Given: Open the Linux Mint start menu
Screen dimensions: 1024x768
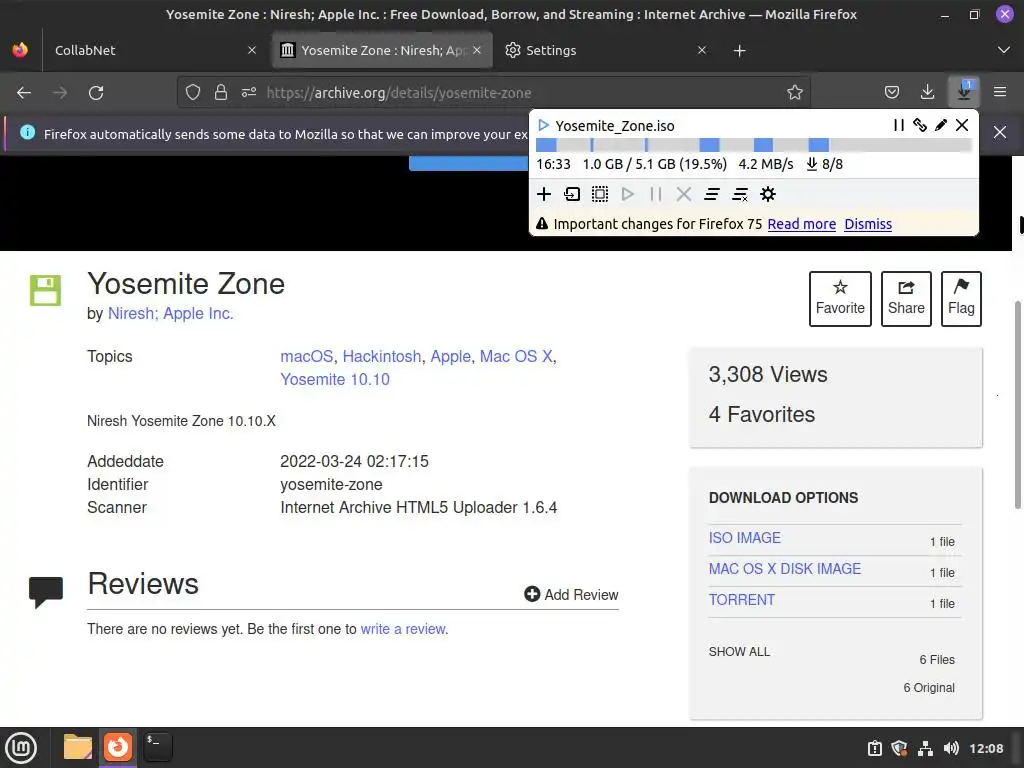Looking at the screenshot, I should click(21, 748).
